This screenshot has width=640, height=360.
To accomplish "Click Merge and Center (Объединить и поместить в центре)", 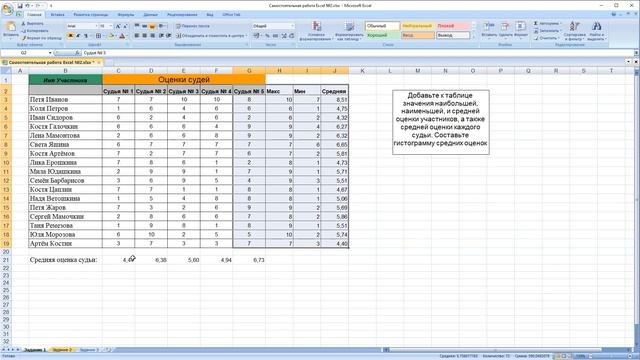I will [x=211, y=36].
